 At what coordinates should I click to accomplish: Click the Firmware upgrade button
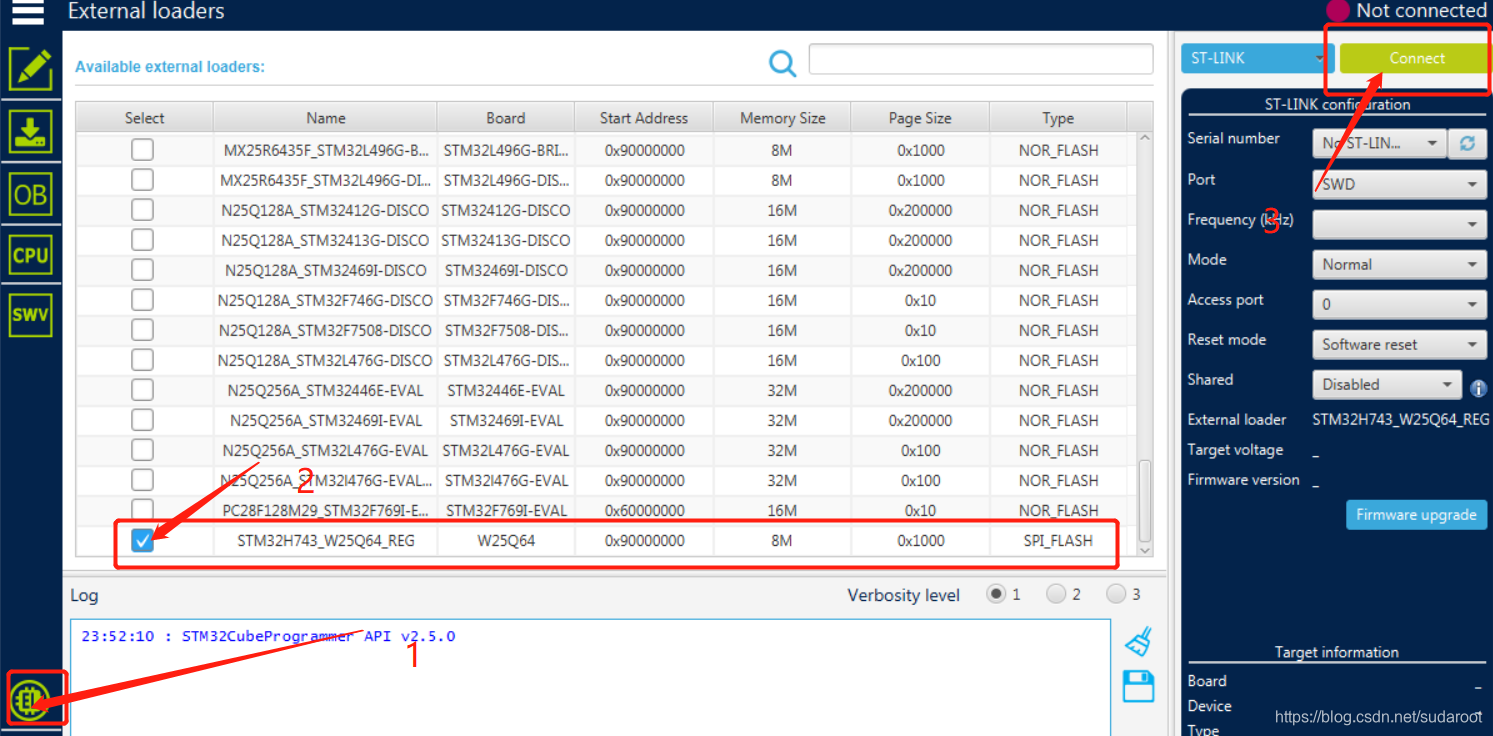pos(1416,515)
